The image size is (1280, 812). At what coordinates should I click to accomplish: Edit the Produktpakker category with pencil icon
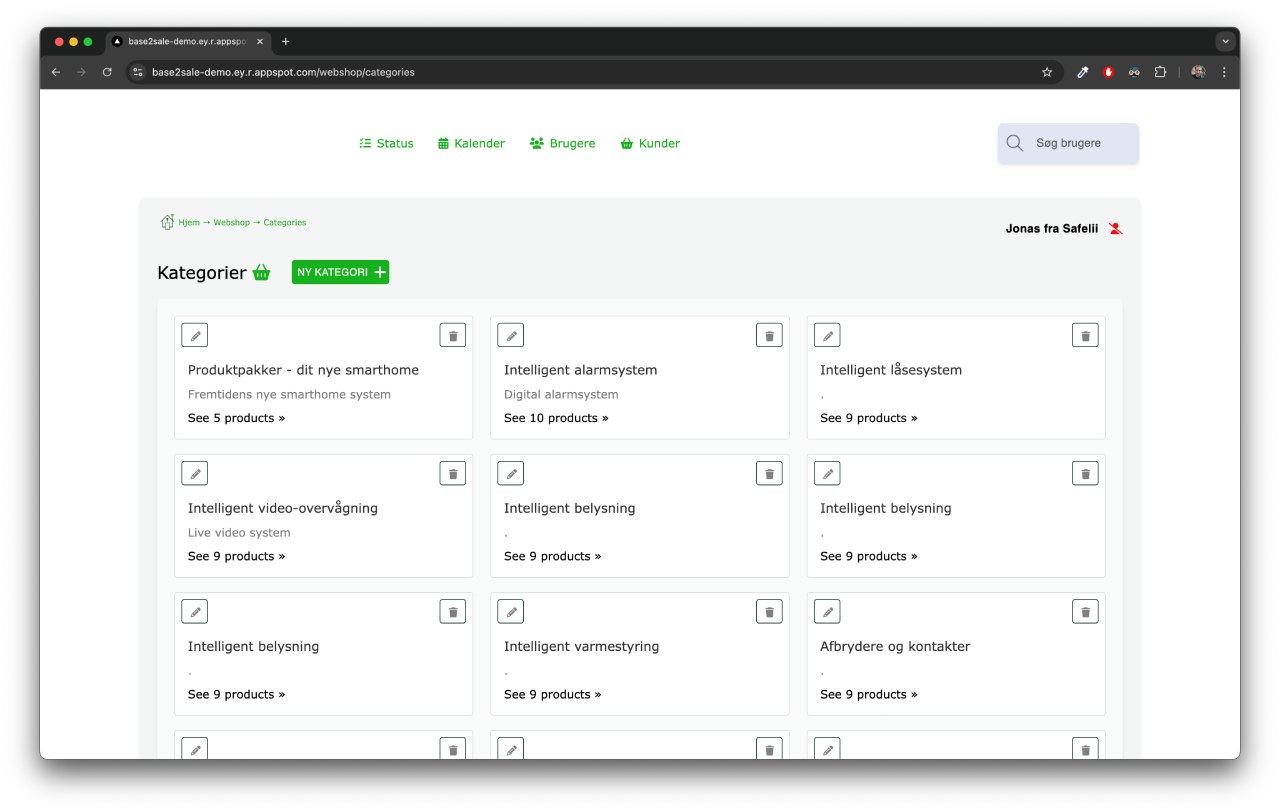194,336
